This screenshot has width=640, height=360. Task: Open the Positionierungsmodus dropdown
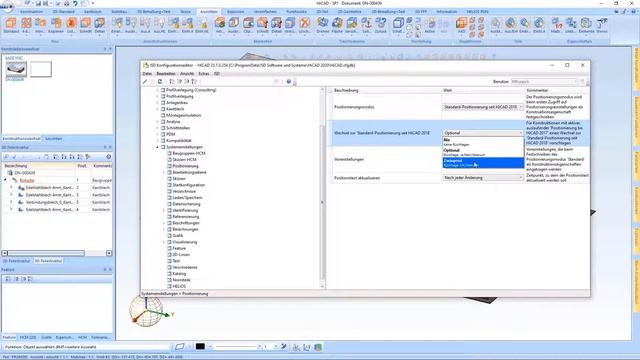click(x=483, y=107)
